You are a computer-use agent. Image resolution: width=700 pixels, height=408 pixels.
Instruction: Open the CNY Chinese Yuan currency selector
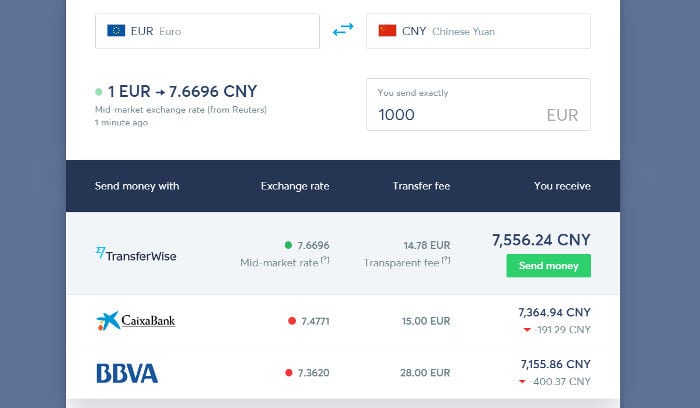point(478,31)
